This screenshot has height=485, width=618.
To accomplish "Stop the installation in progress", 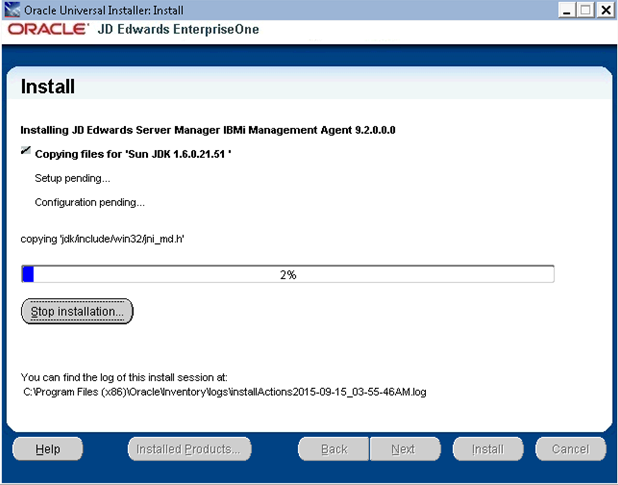I will point(77,311).
